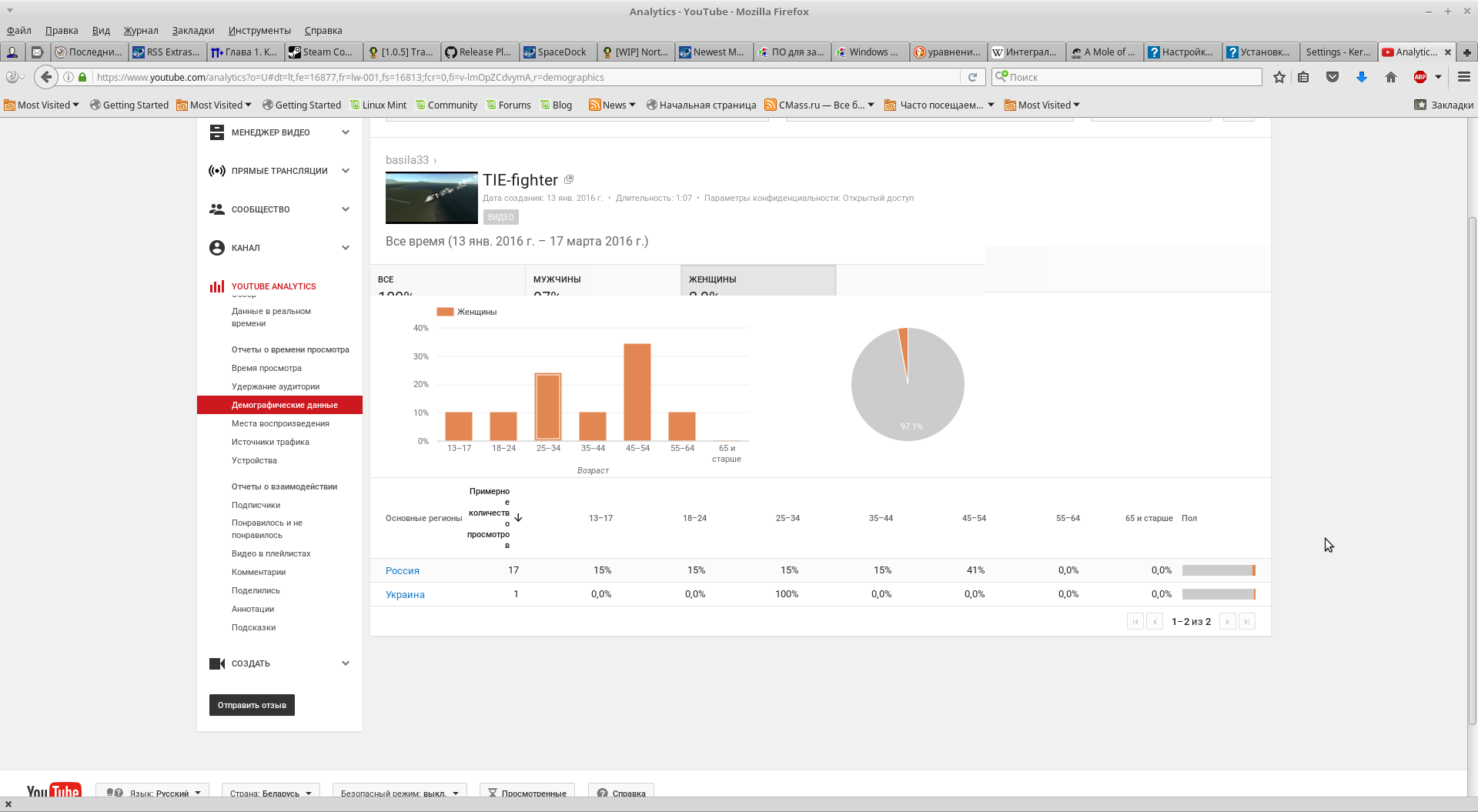This screenshot has width=1478, height=812.
Task: Expand the МЕНЕДЖЕР ВИДЕО section chevron
Action: 346,132
